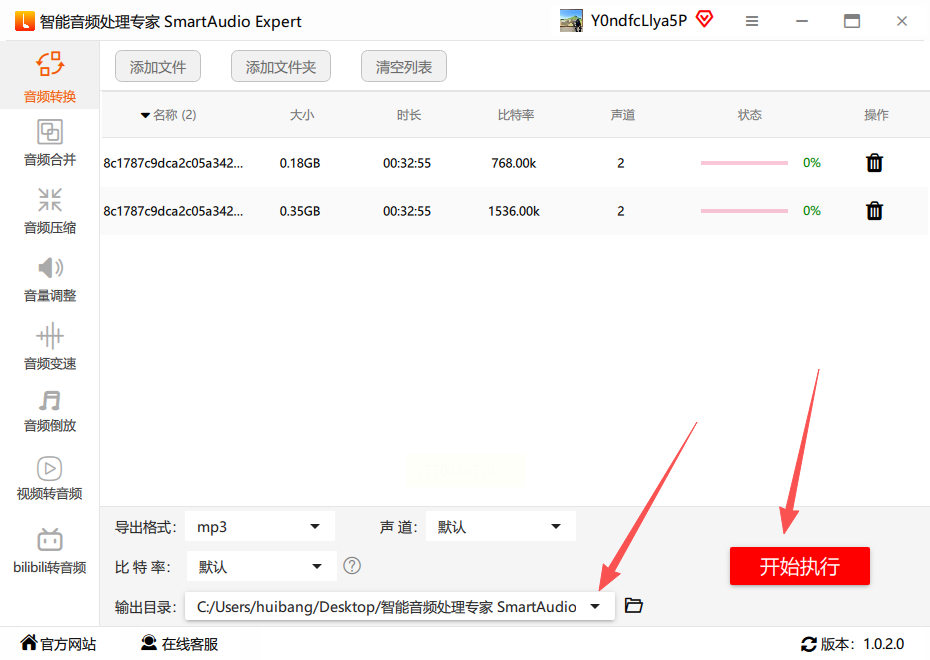Check version update refresh icon
This screenshot has height=660, width=930.
pyautogui.click(x=808, y=644)
